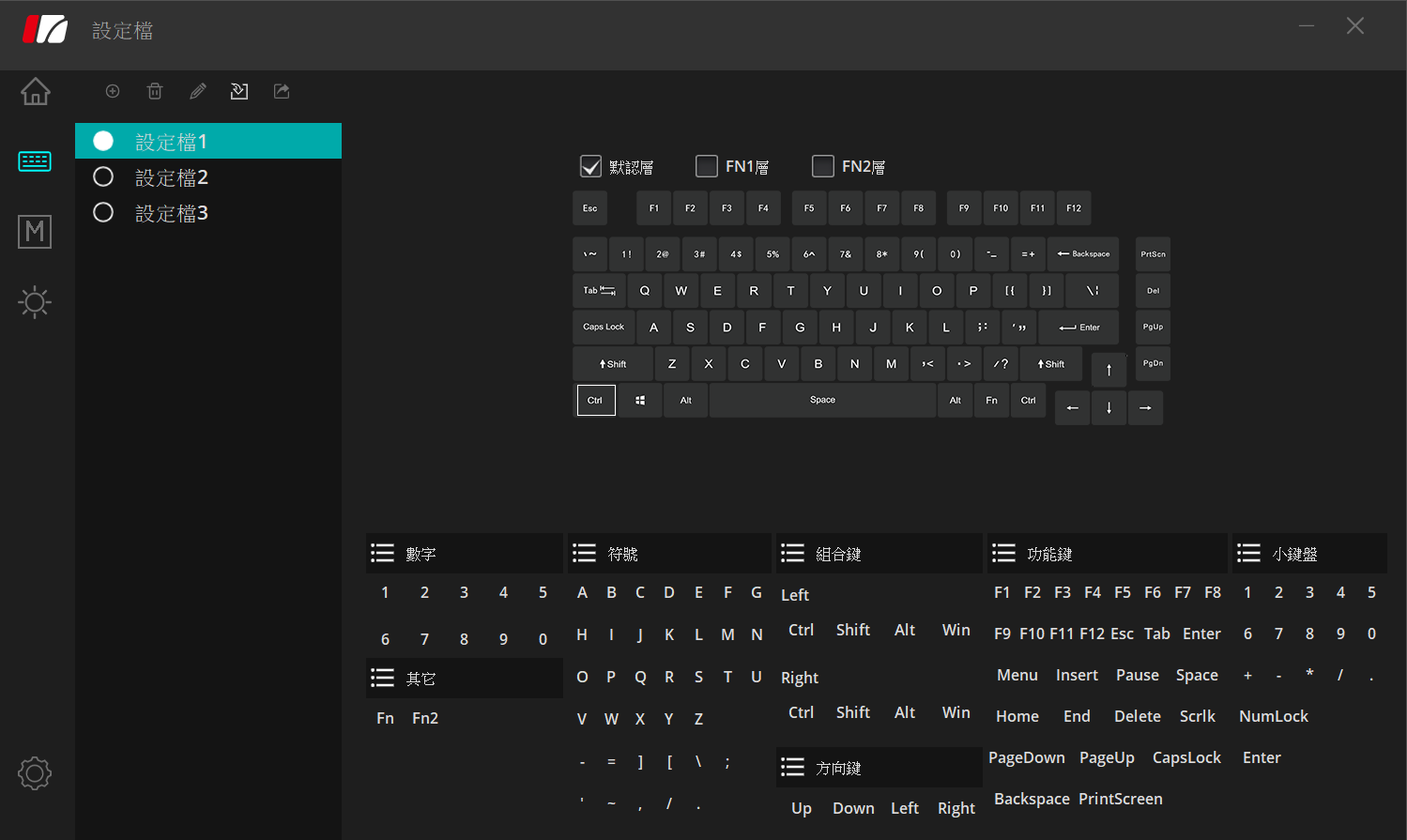The width and height of the screenshot is (1407, 840).
Task: Click list icon beside 數字 category
Action: (382, 554)
